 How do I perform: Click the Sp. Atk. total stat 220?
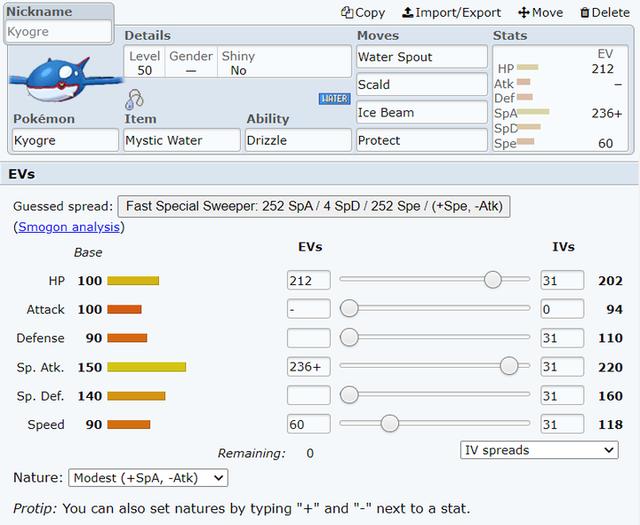pos(610,367)
